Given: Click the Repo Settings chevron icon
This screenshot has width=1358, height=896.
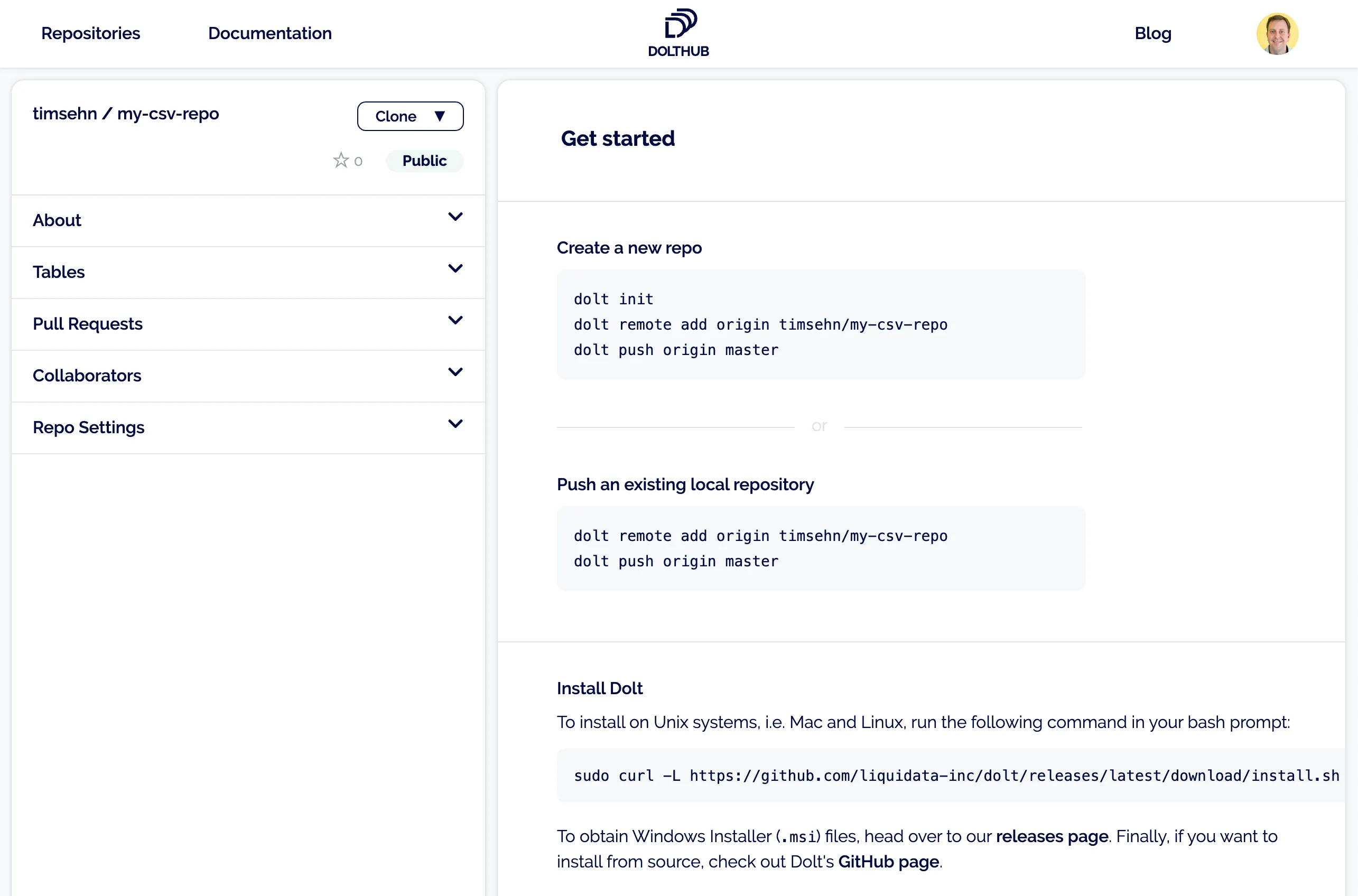Looking at the screenshot, I should click(x=455, y=423).
